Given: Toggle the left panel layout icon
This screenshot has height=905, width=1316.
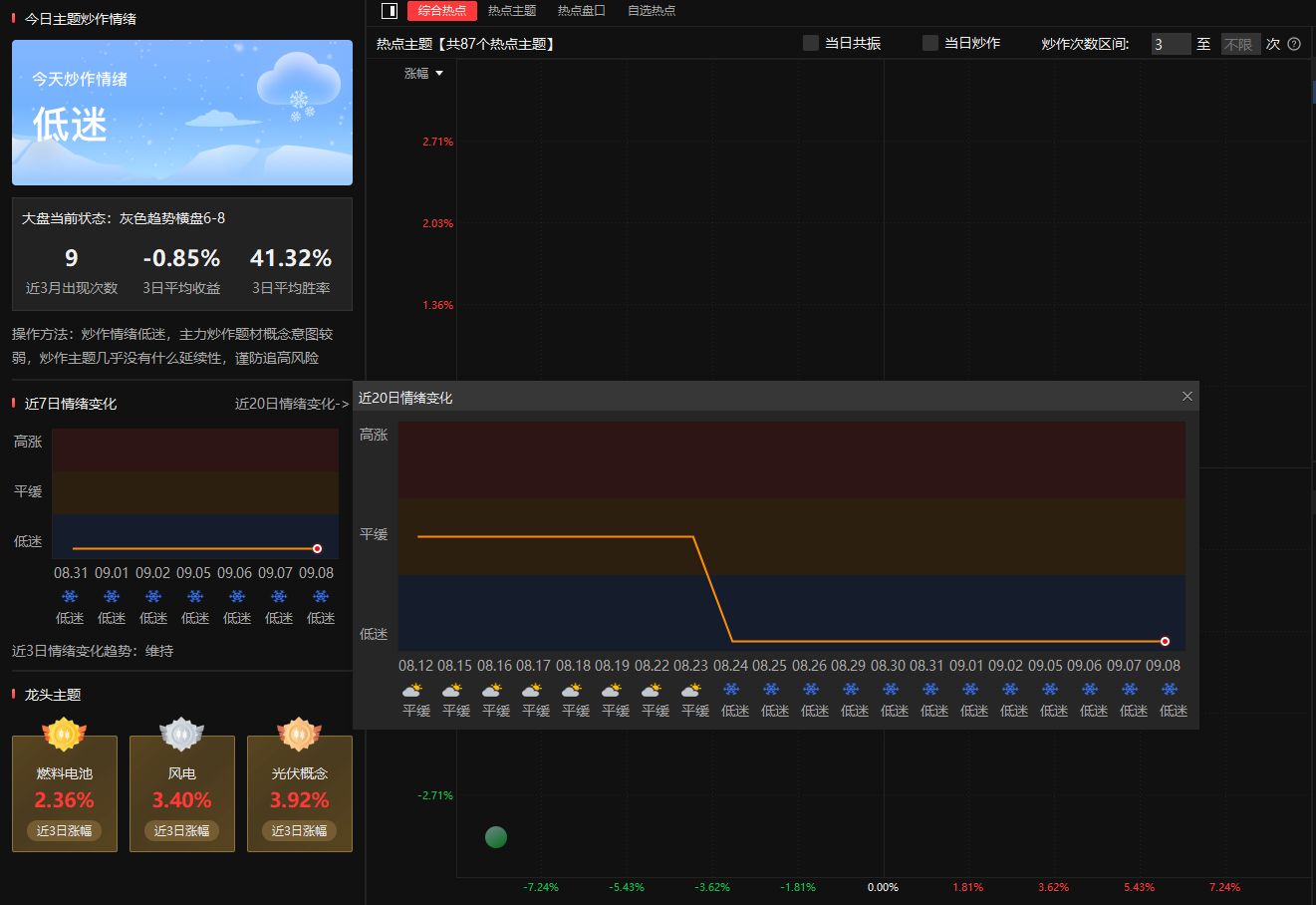Looking at the screenshot, I should tap(390, 11).
